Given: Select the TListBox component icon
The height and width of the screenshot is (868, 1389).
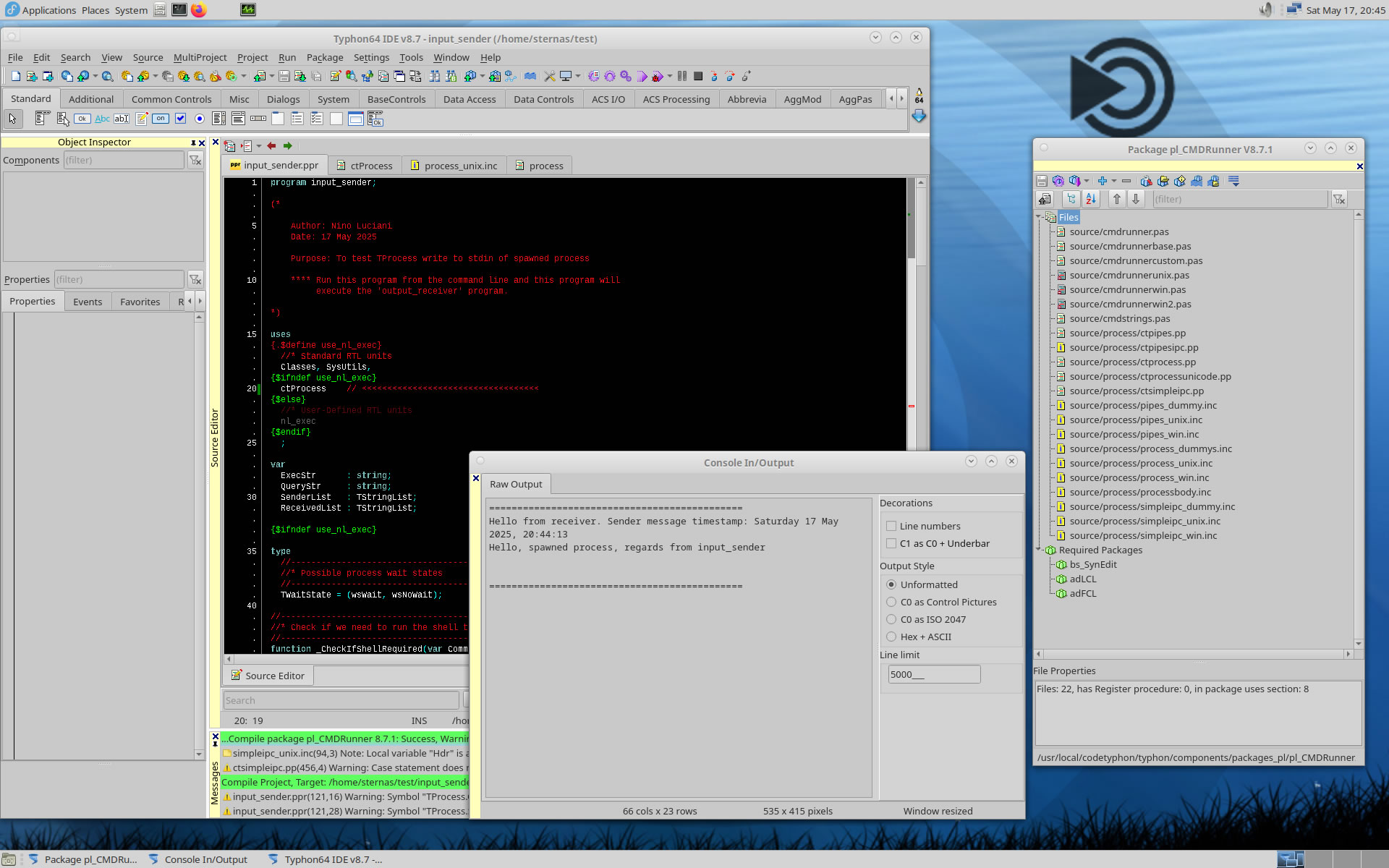Looking at the screenshot, I should click(218, 119).
